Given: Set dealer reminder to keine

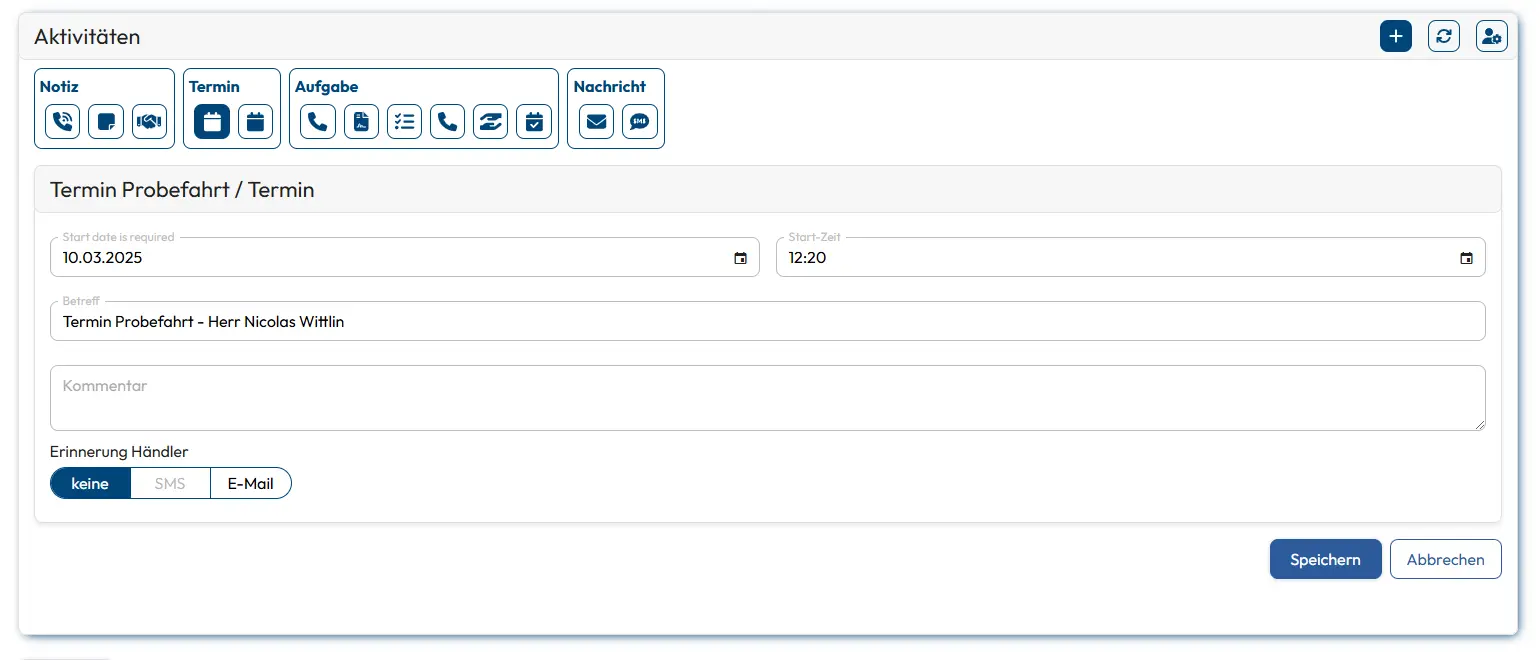Looking at the screenshot, I should 90,483.
